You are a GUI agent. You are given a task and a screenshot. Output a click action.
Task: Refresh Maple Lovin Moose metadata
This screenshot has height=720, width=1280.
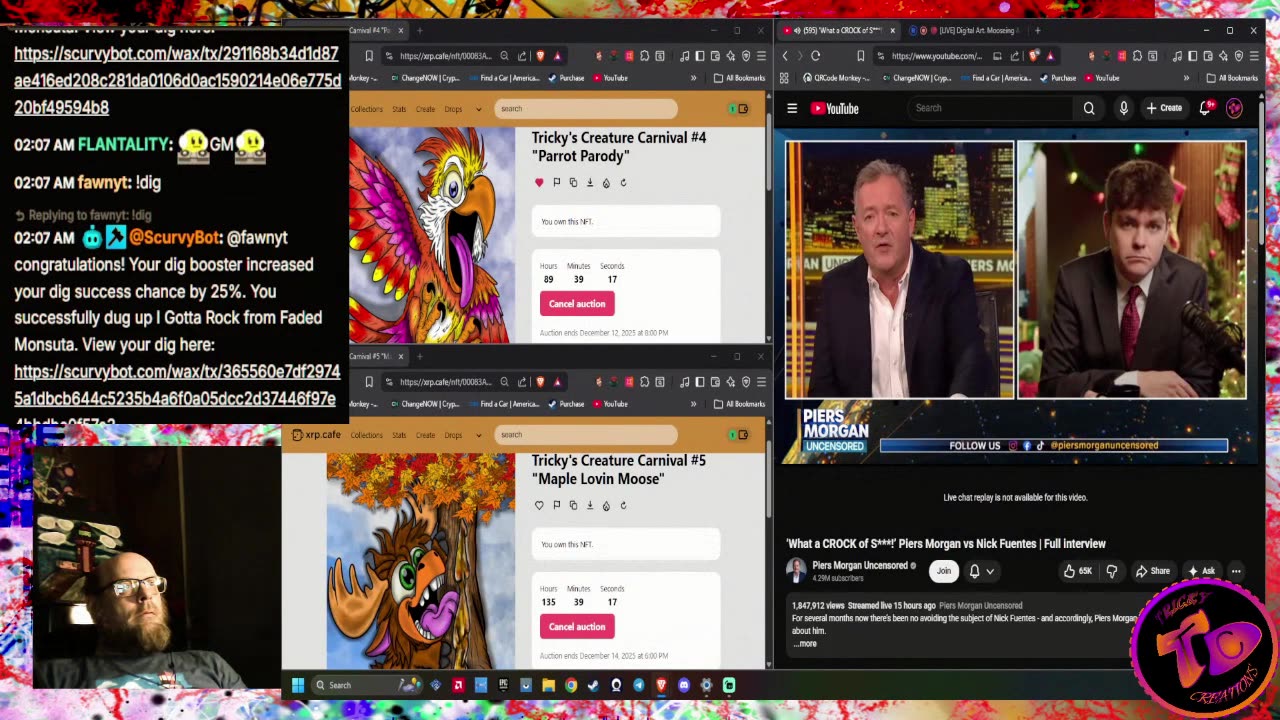coord(623,505)
